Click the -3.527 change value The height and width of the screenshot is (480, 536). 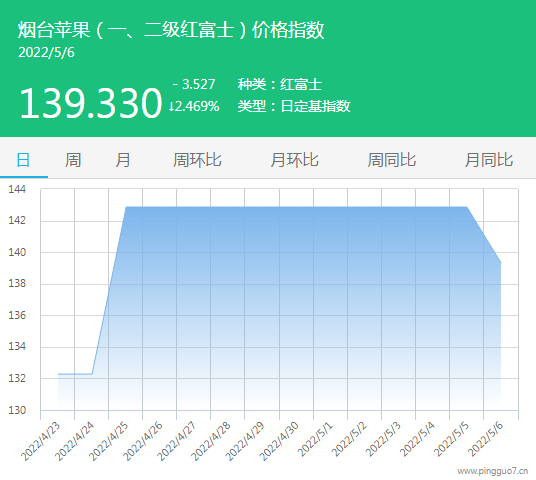coord(194,84)
